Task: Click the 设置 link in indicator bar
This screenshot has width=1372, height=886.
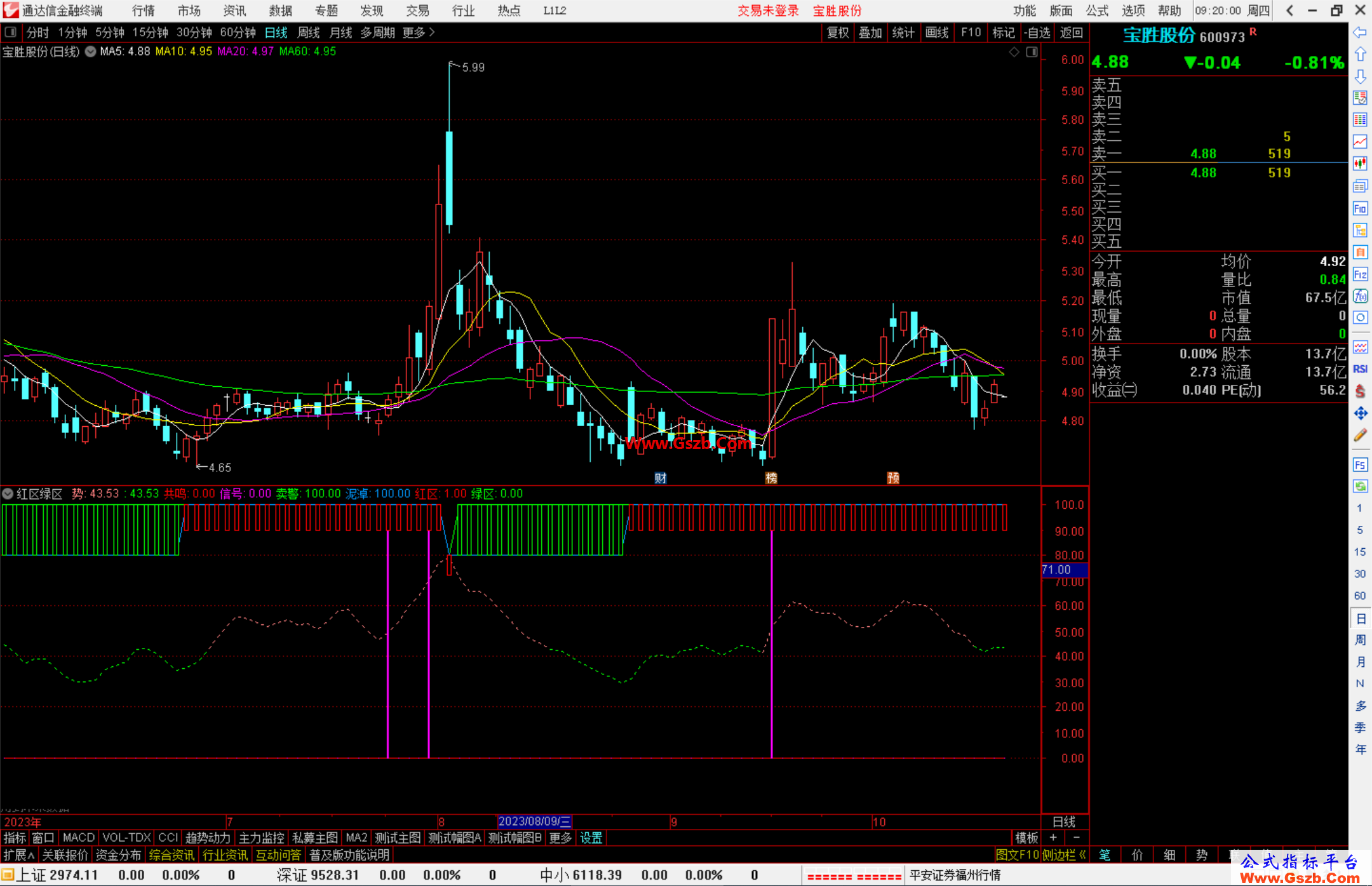Action: [591, 838]
